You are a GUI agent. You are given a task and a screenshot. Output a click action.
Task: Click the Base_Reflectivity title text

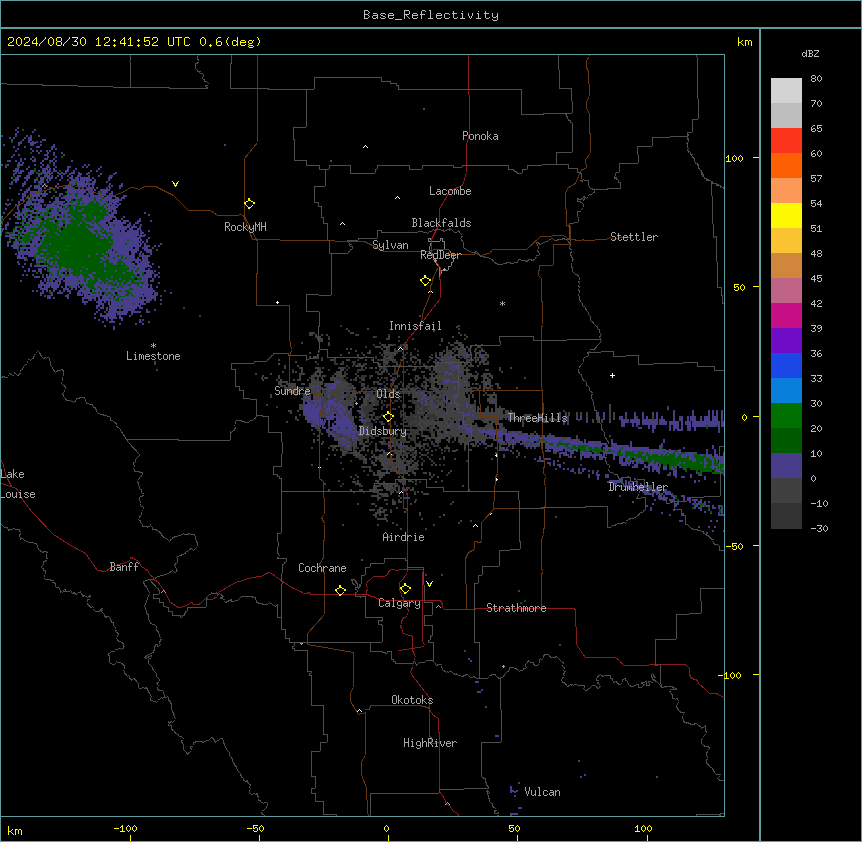pos(431,15)
